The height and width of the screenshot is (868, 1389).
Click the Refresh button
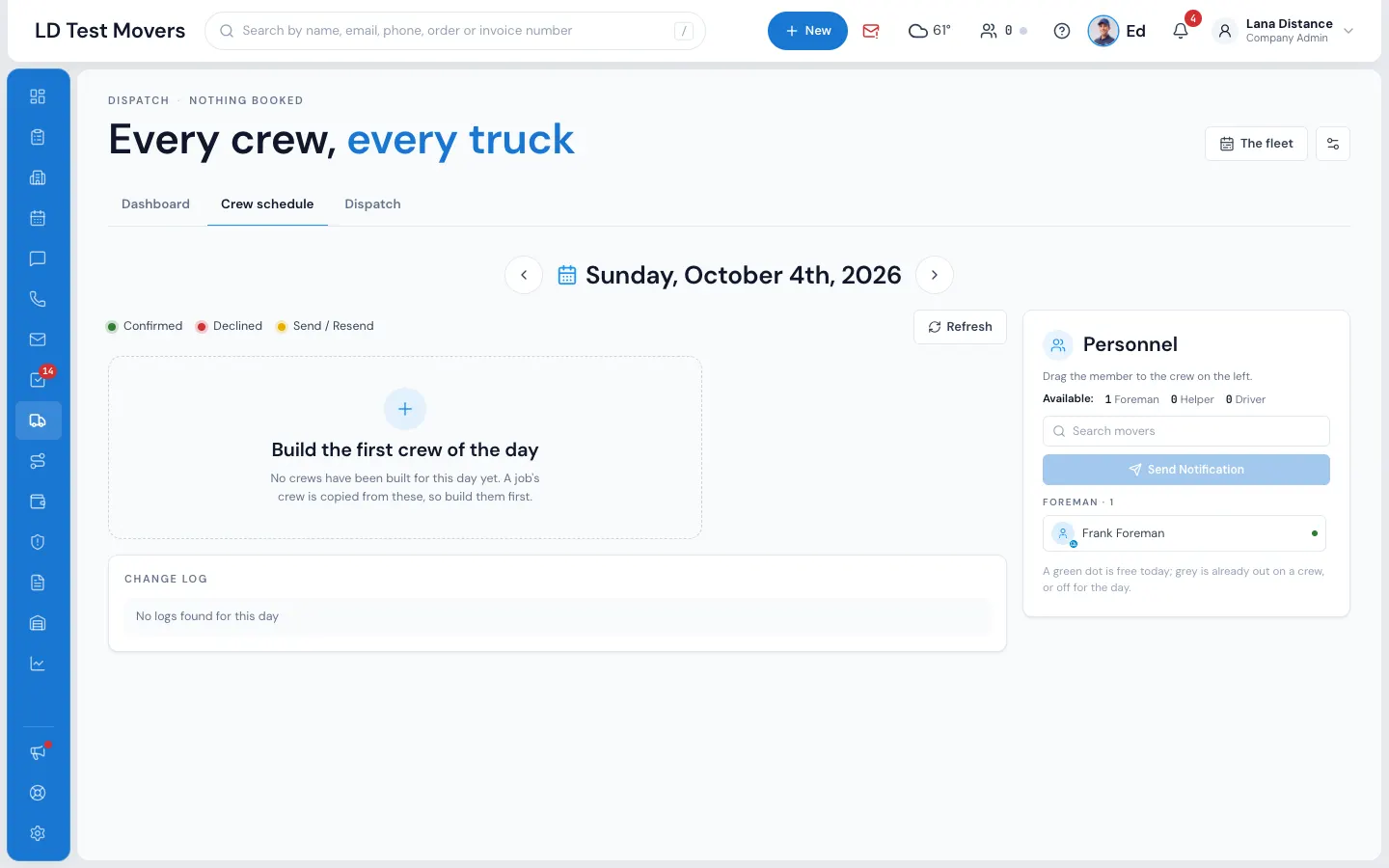pos(960,327)
